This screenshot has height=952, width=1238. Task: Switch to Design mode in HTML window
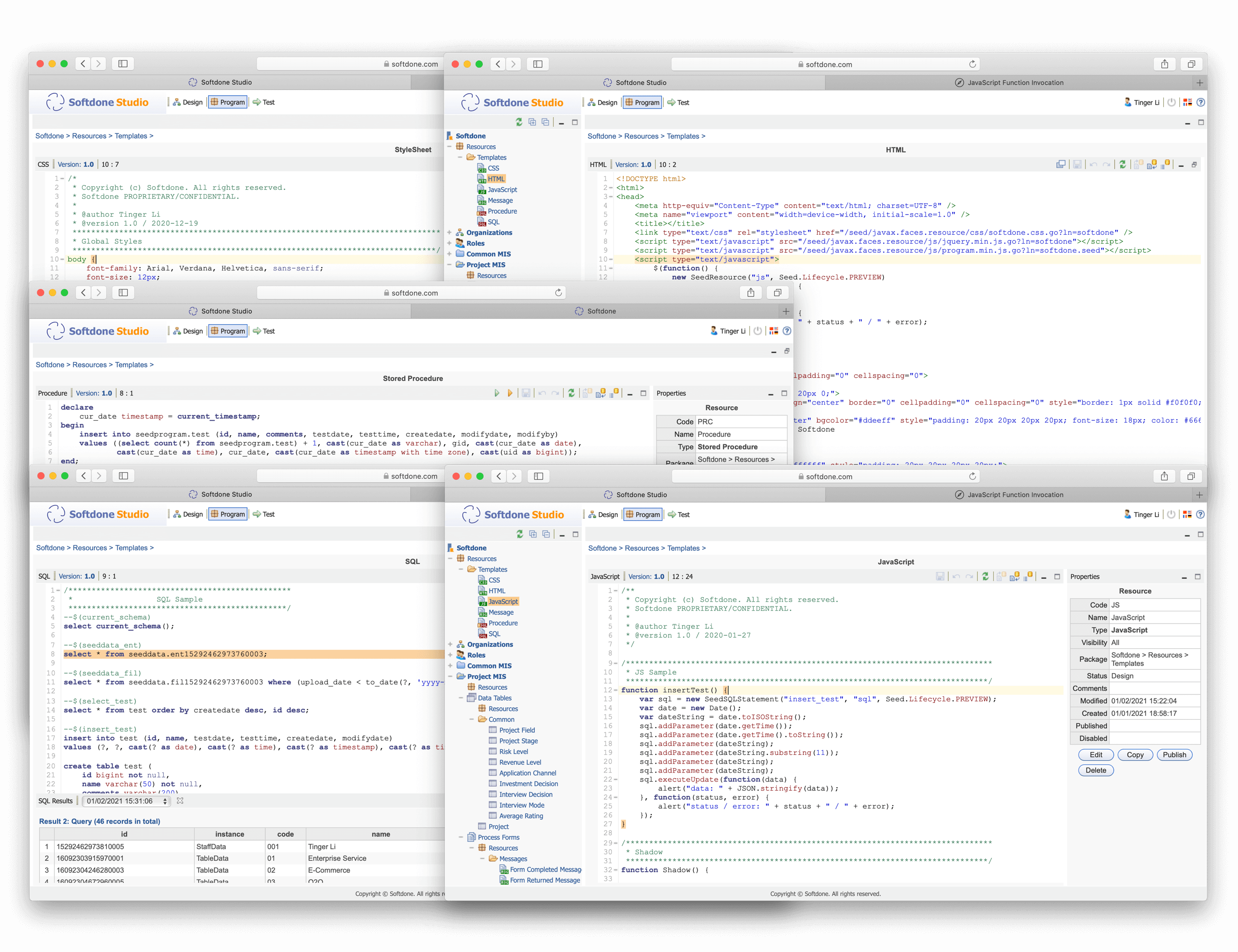click(x=602, y=102)
